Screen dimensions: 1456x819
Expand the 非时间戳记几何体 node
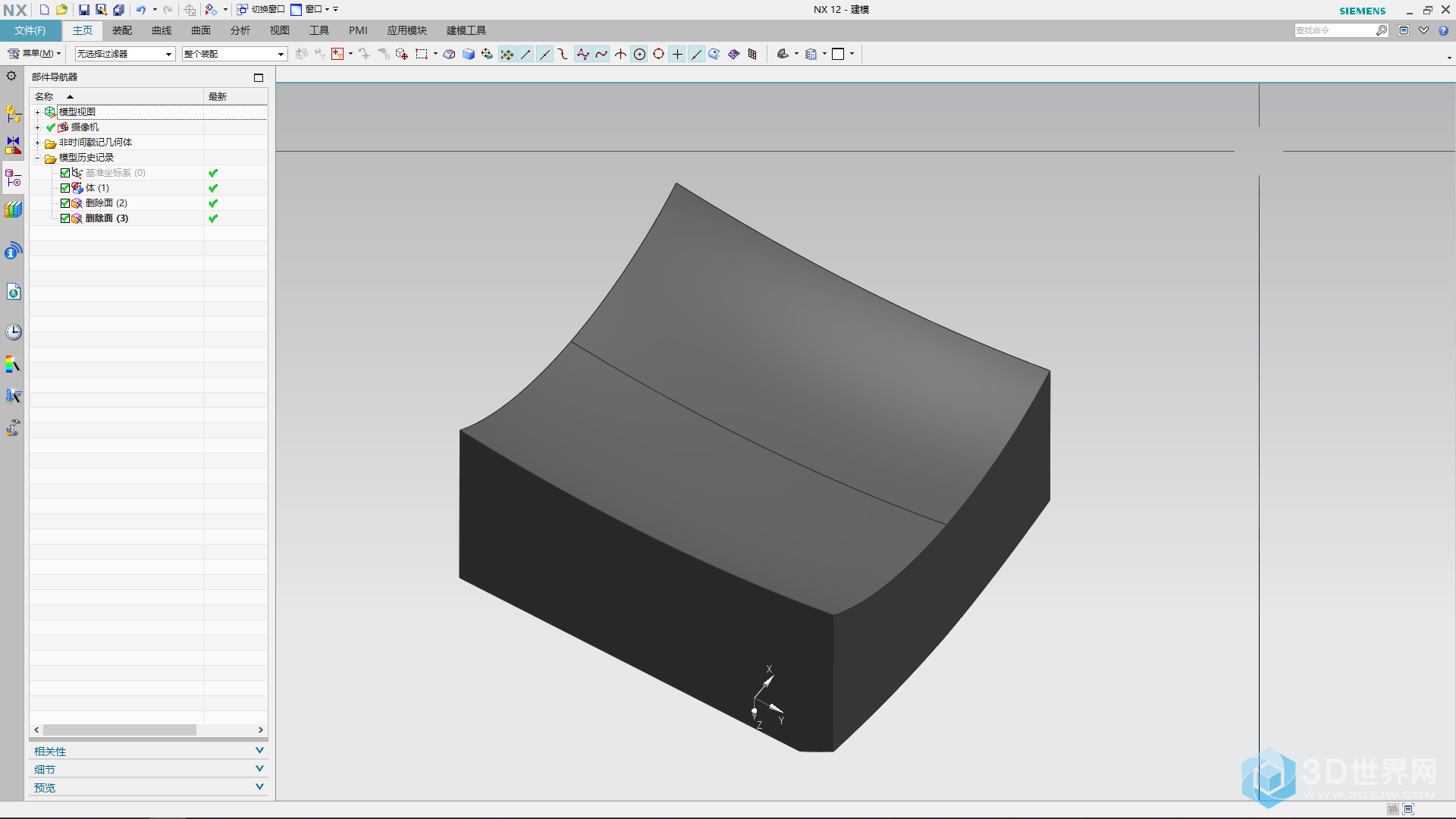tap(37, 143)
